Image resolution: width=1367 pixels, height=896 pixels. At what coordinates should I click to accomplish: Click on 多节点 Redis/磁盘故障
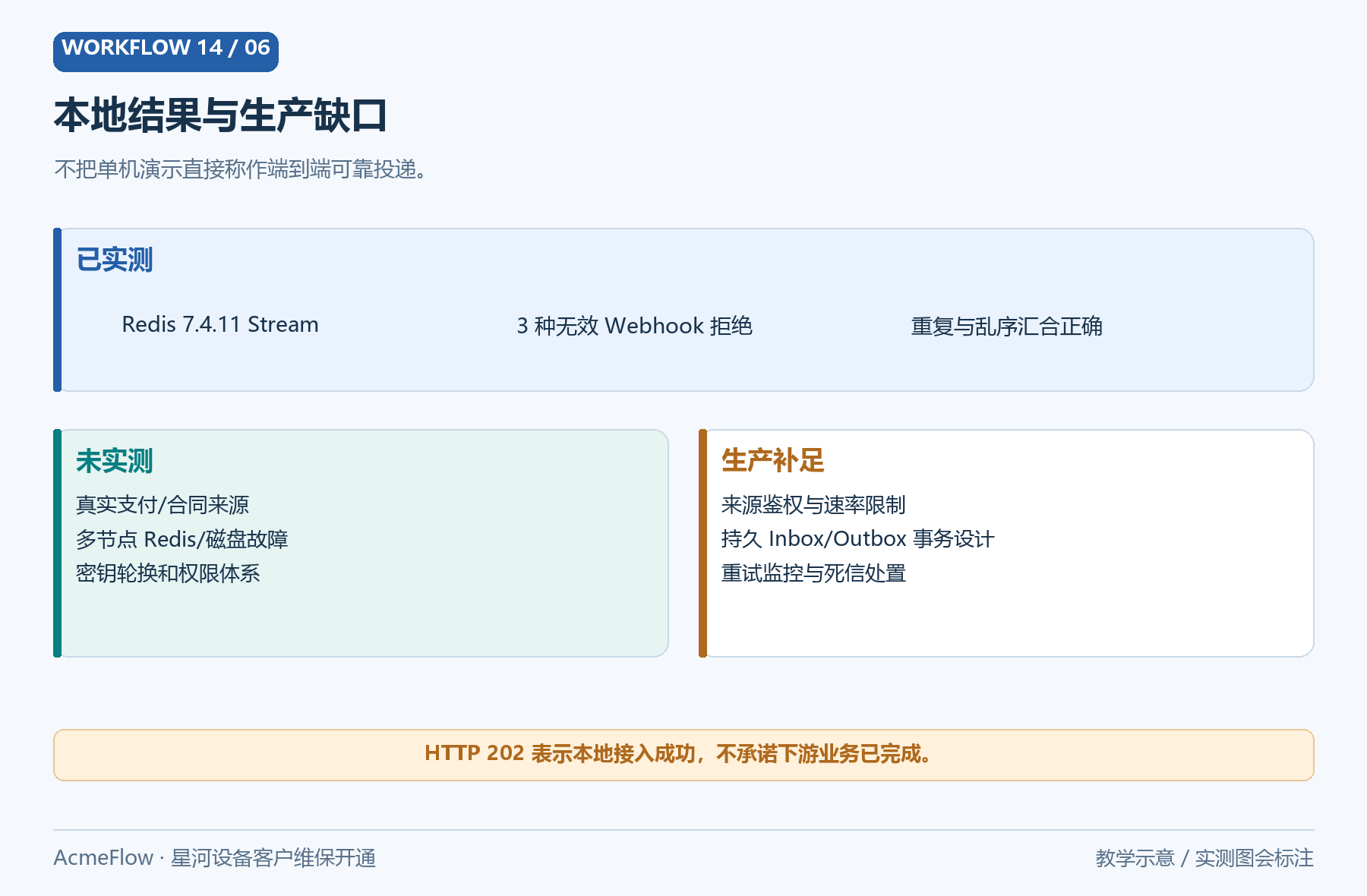182,539
